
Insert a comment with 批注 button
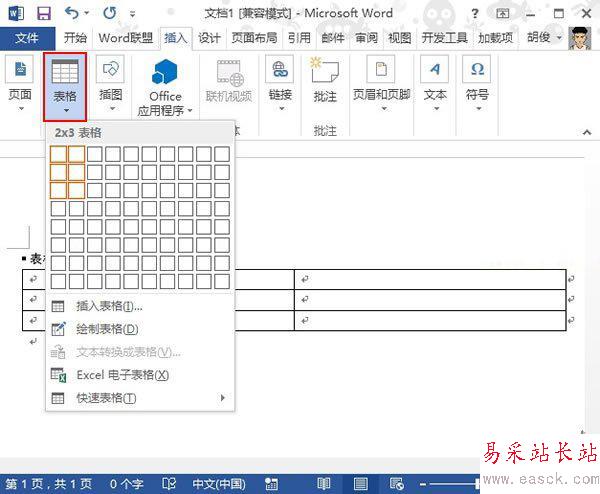point(325,80)
